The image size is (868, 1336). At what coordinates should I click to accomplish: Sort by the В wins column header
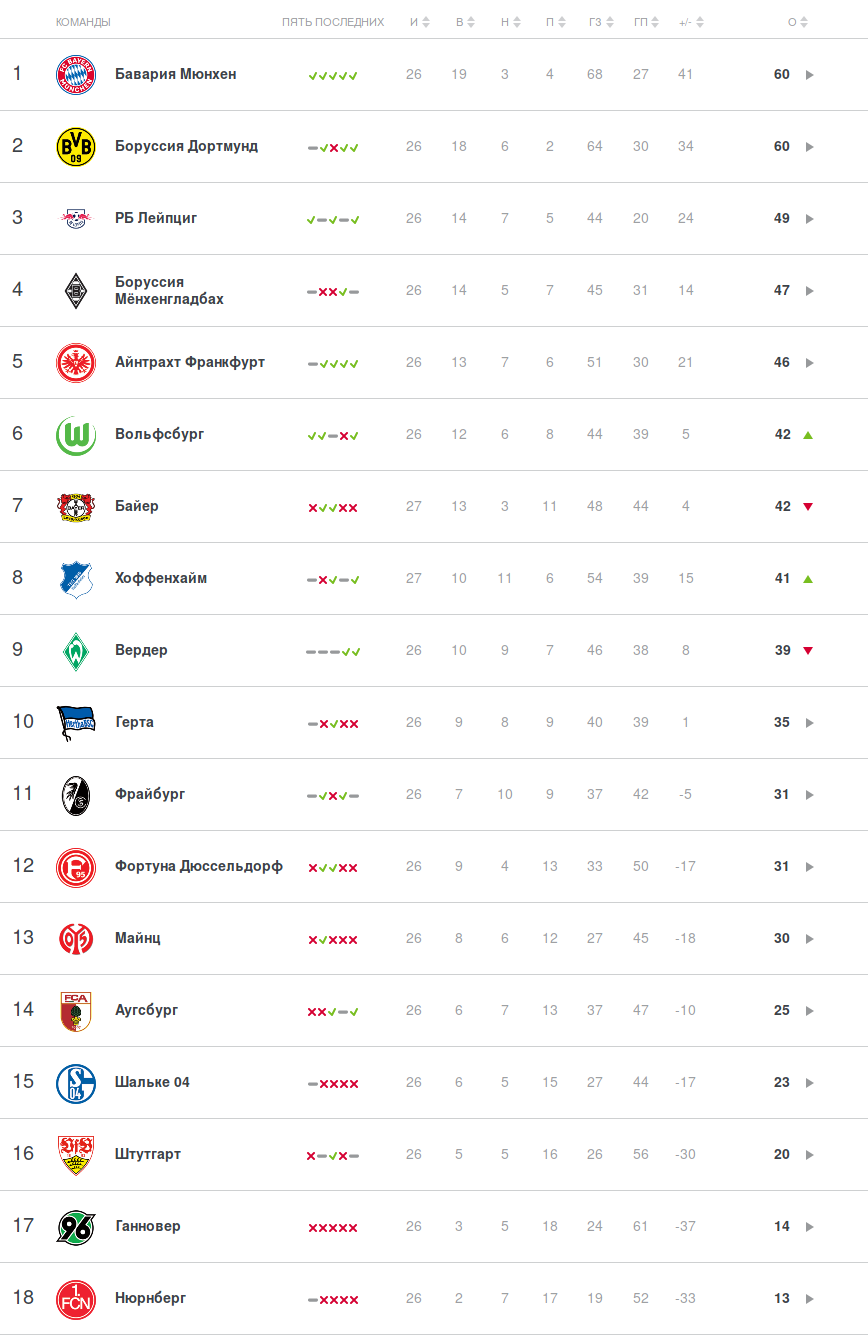pyautogui.click(x=464, y=22)
